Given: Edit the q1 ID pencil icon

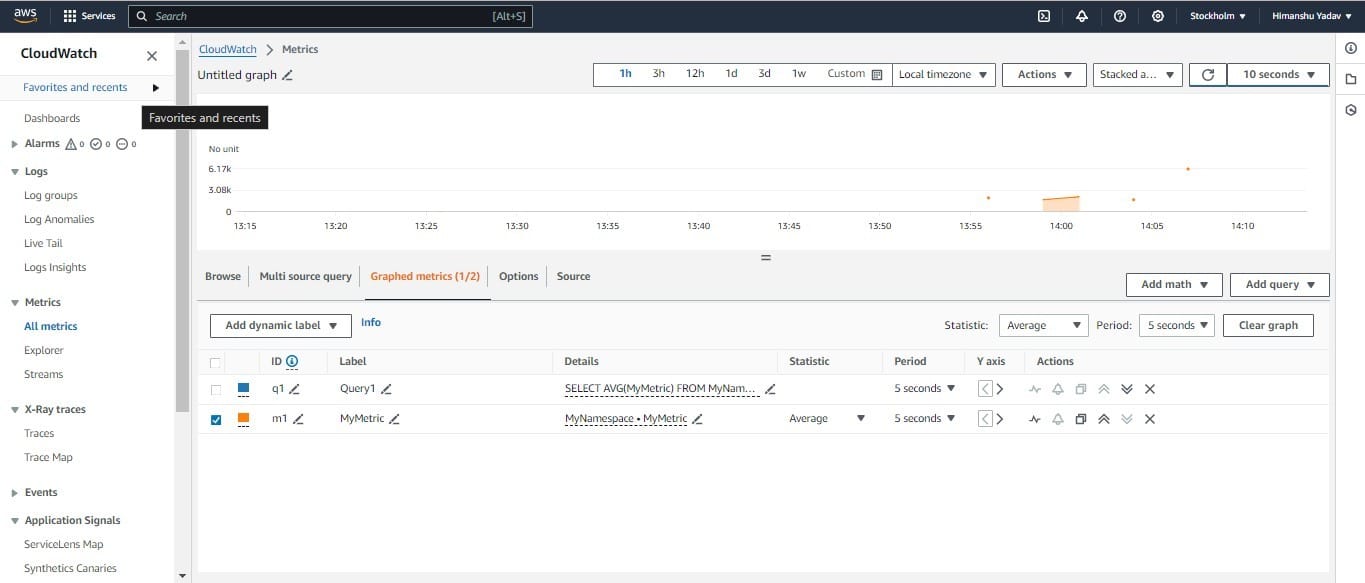Looking at the screenshot, I should point(294,389).
